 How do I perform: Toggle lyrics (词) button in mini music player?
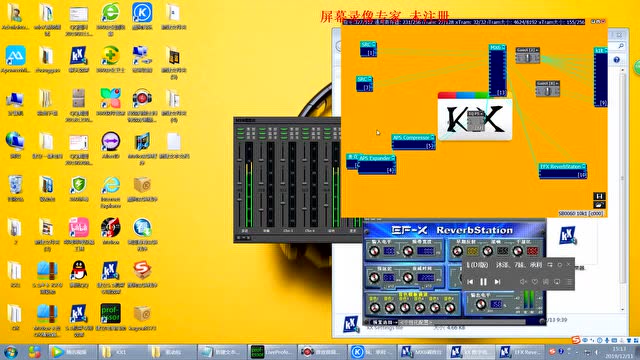pos(546,282)
